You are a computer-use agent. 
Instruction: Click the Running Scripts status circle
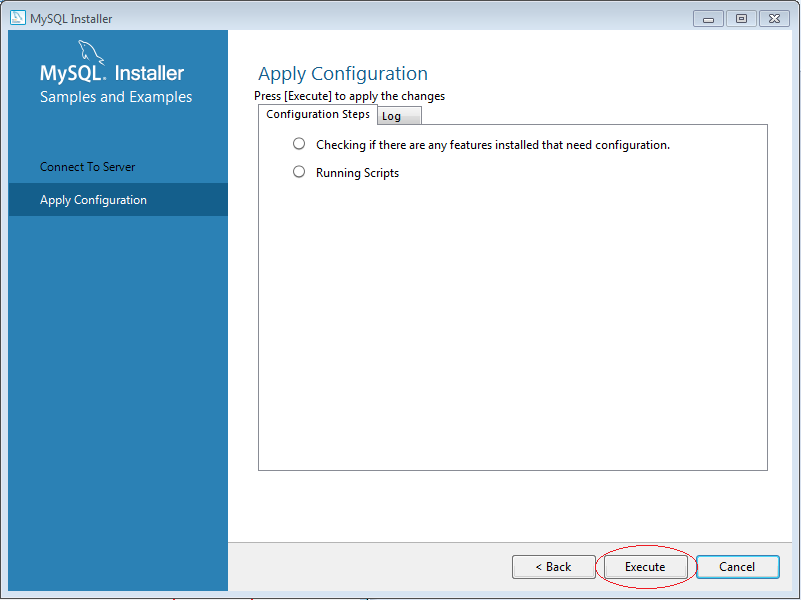pyautogui.click(x=299, y=172)
